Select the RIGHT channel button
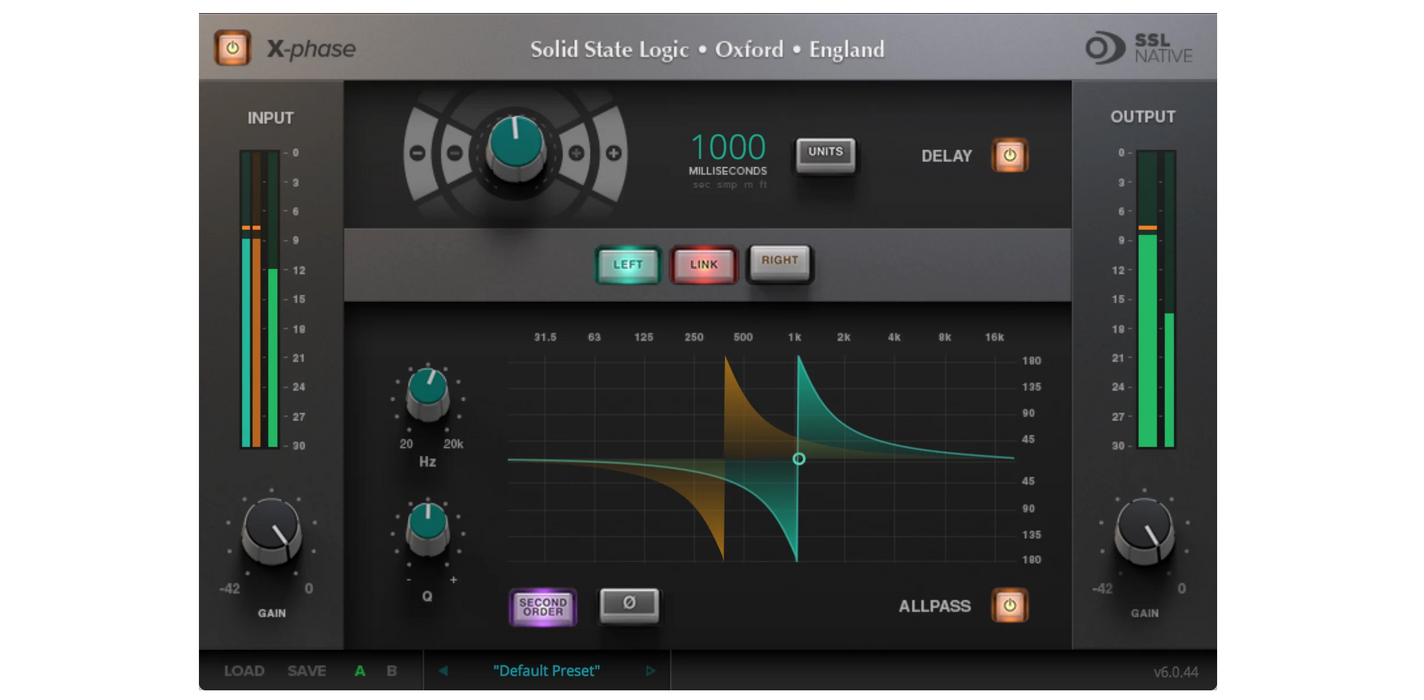This screenshot has height=700, width=1424. pos(780,262)
